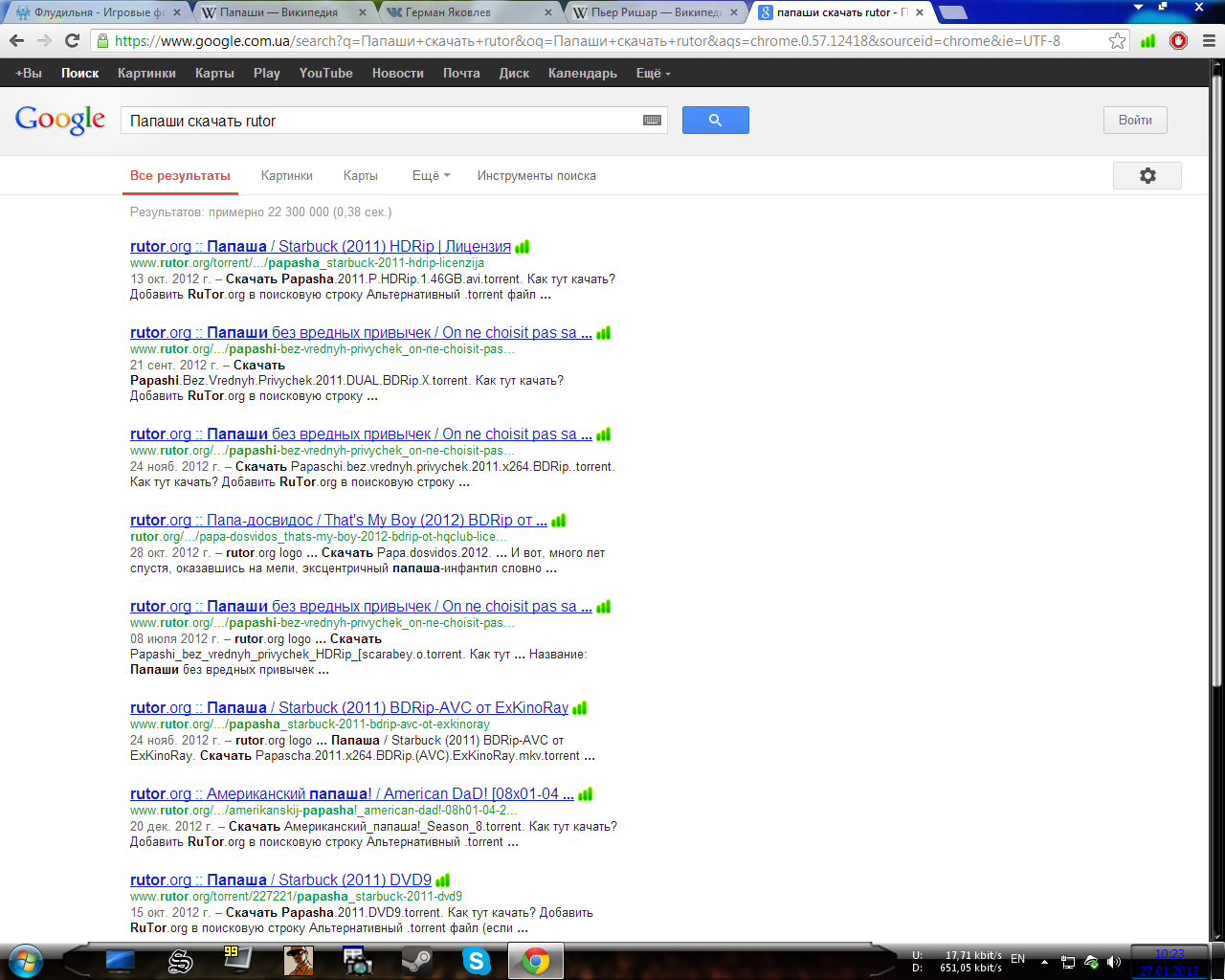Viewport: 1225px width, 980px height.
Task: Open the network connection tray icon
Action: (x=1068, y=962)
